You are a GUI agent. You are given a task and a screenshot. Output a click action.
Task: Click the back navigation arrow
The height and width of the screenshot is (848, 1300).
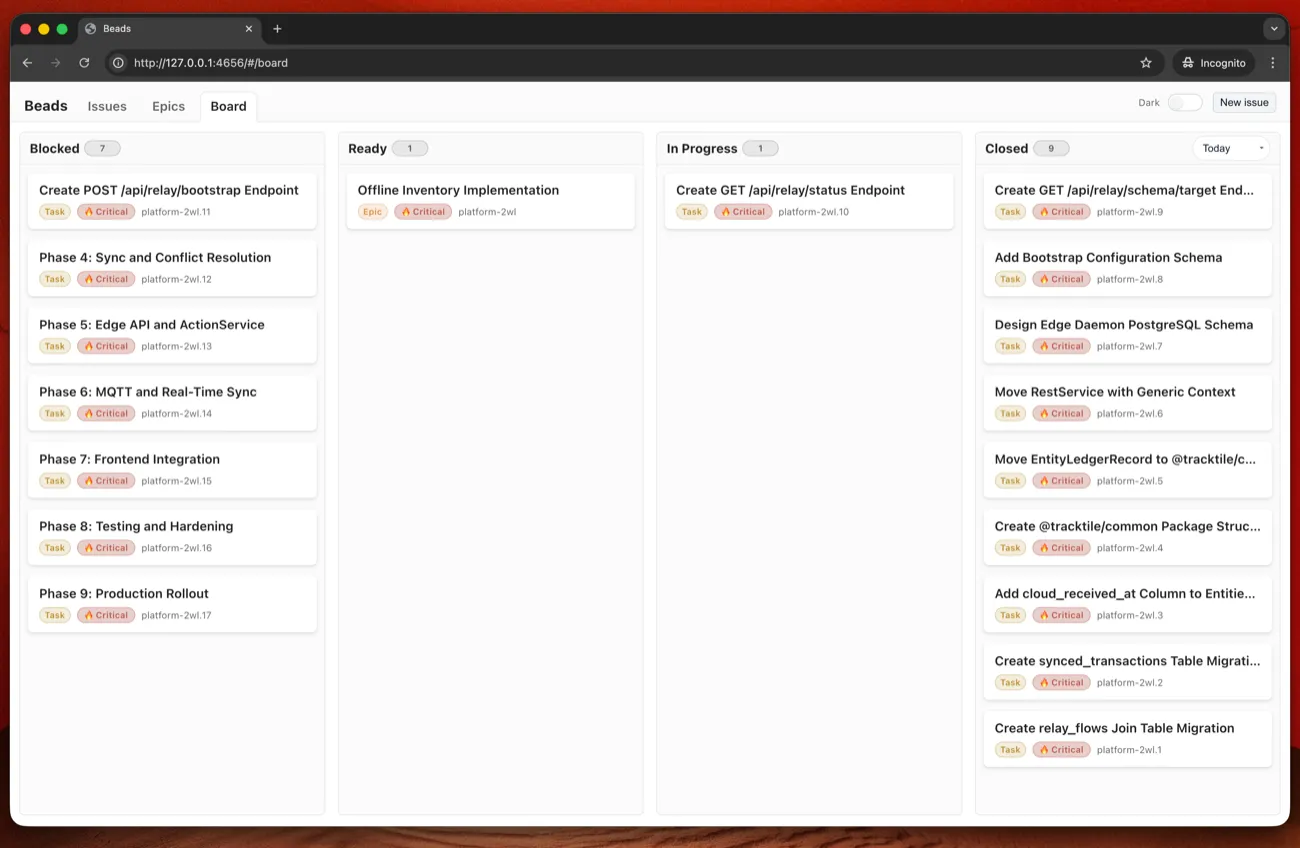tap(27, 62)
